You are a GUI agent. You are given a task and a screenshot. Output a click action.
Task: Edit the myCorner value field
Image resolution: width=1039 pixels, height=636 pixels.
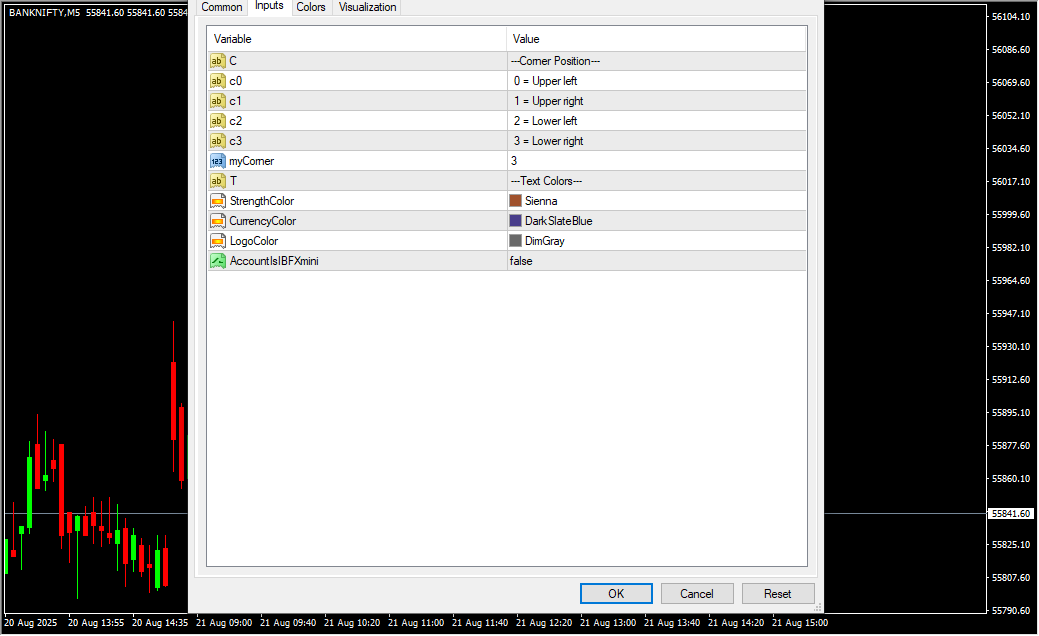pyautogui.click(x=655, y=161)
